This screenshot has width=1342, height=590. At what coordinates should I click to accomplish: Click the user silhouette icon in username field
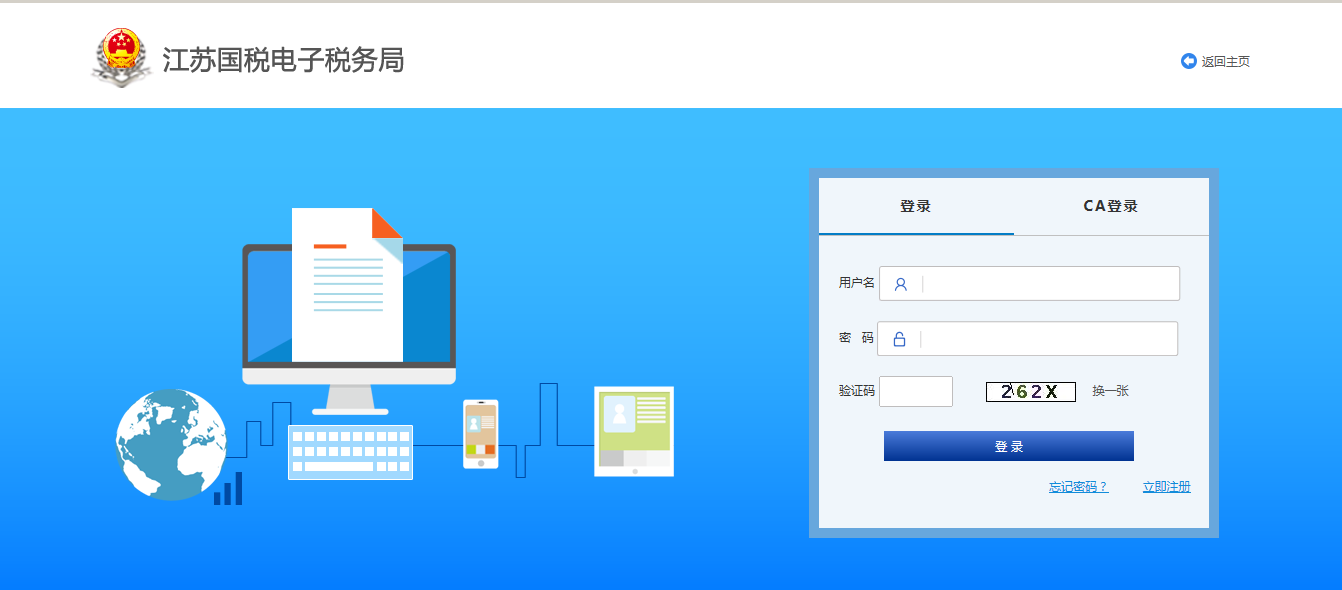point(900,284)
